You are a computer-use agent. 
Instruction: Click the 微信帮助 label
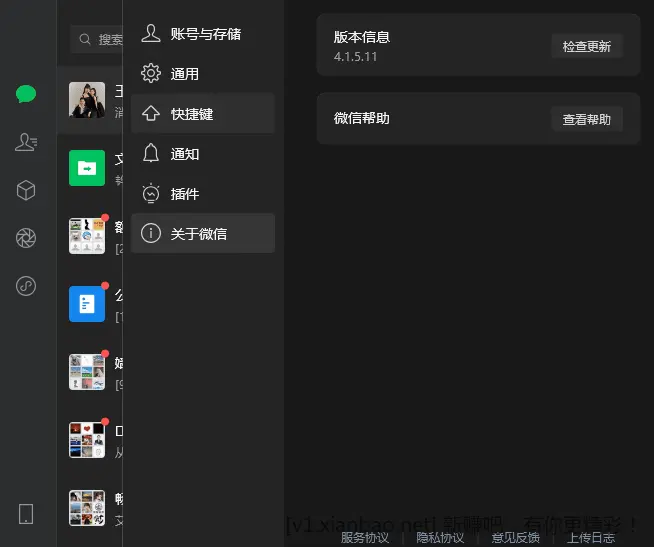pos(362,118)
